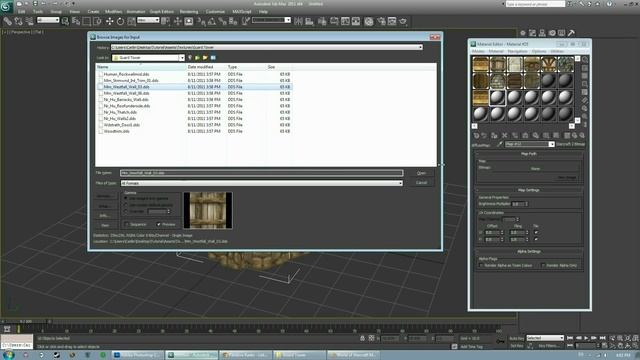Click the Open button in browse dialog
The height and width of the screenshot is (360, 640).
pyautogui.click(x=421, y=173)
